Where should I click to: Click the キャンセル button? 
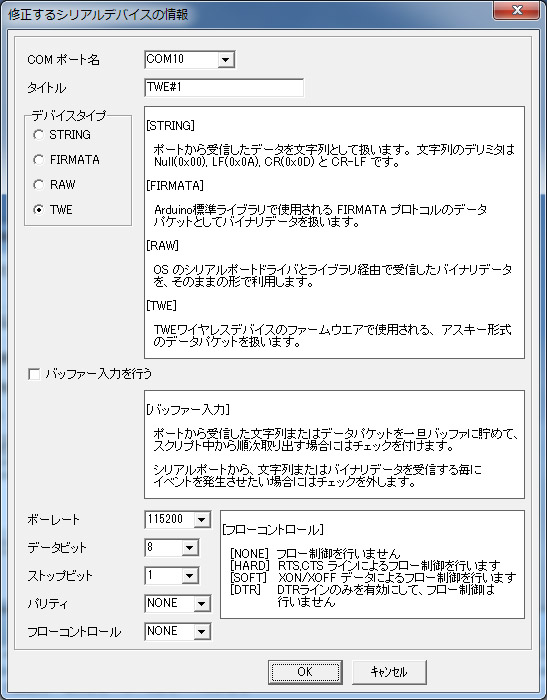[x=389, y=672]
